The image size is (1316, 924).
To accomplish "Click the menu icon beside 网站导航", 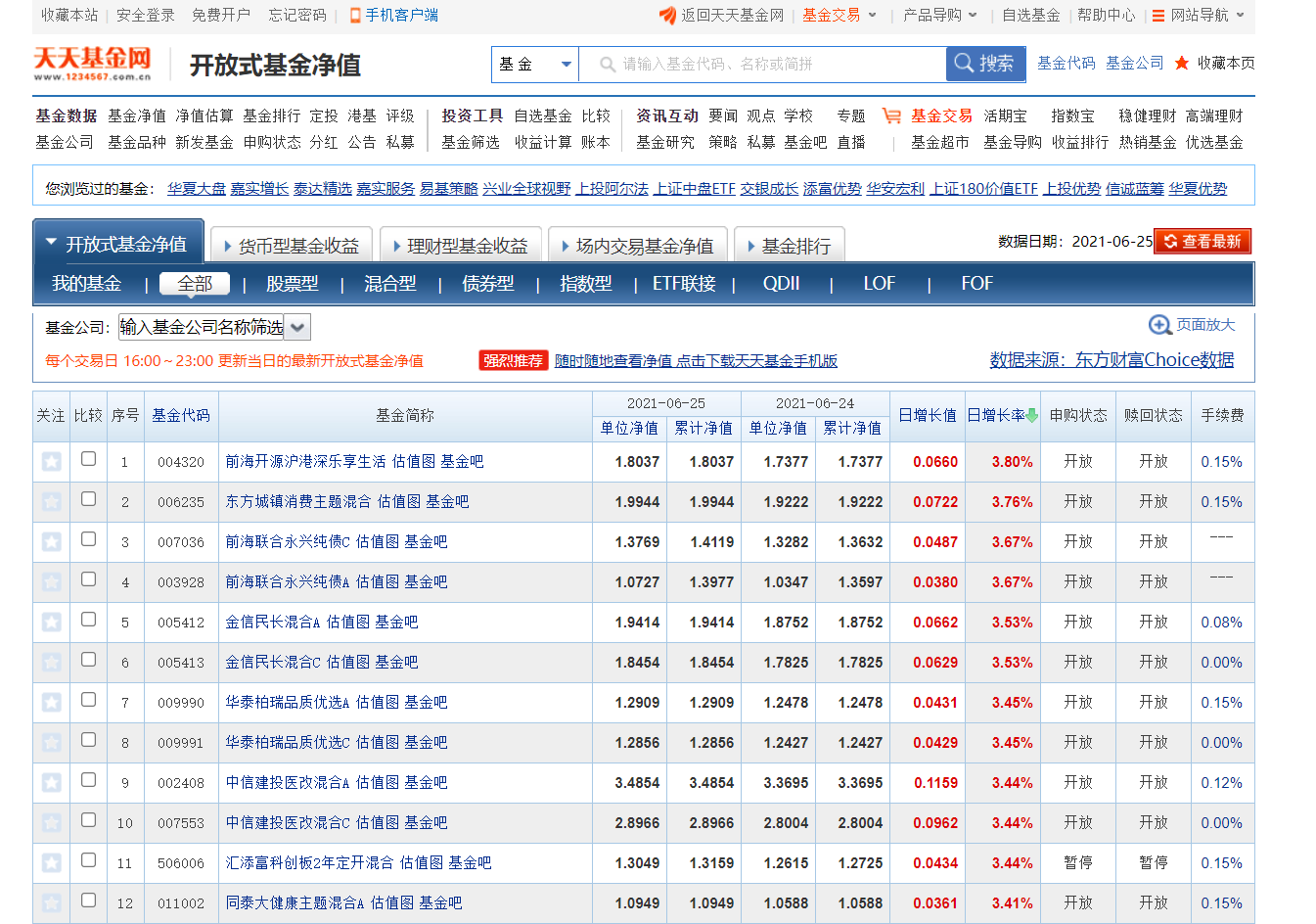I will coord(1158,16).
